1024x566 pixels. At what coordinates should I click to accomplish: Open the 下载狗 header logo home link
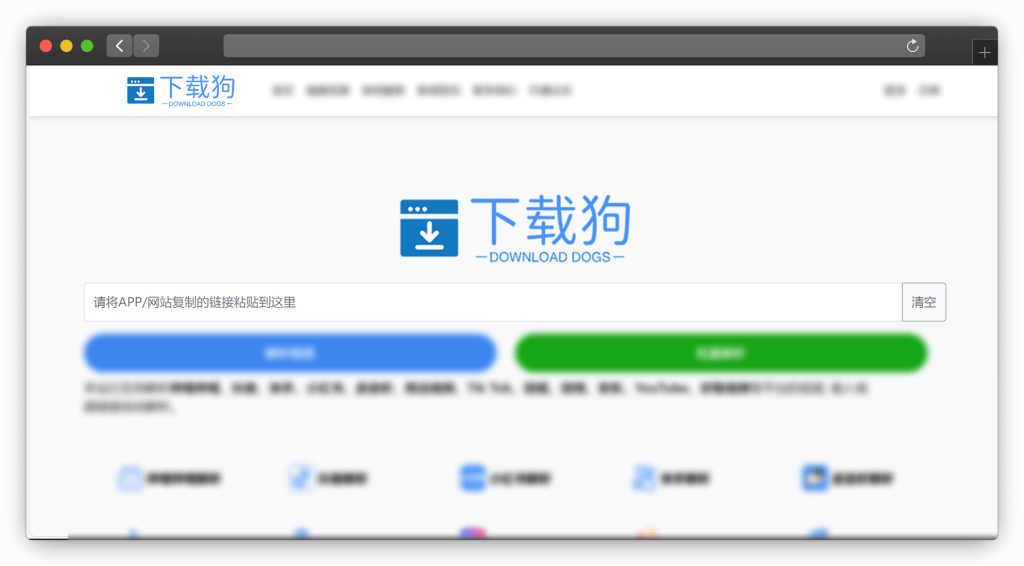point(181,91)
